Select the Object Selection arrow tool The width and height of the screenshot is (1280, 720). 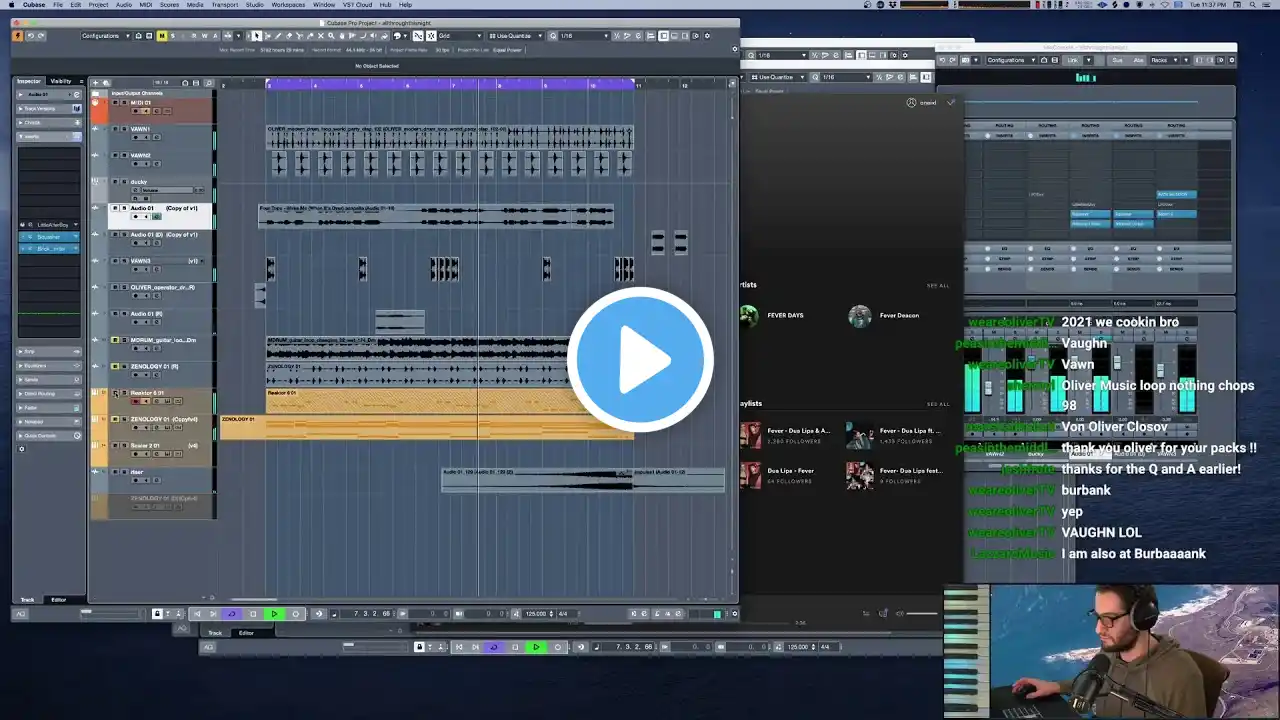pos(257,36)
